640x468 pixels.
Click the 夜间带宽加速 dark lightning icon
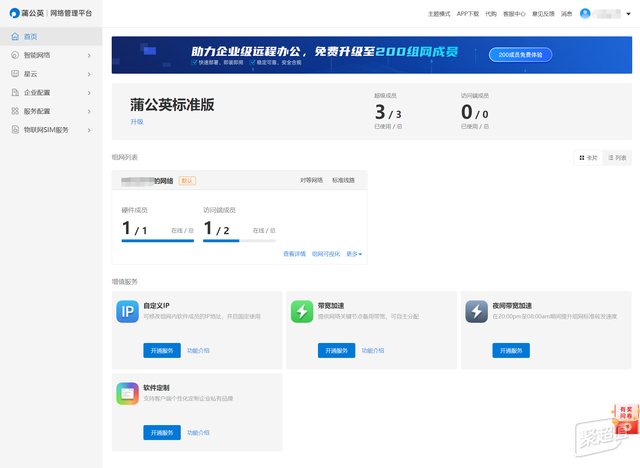click(x=476, y=312)
